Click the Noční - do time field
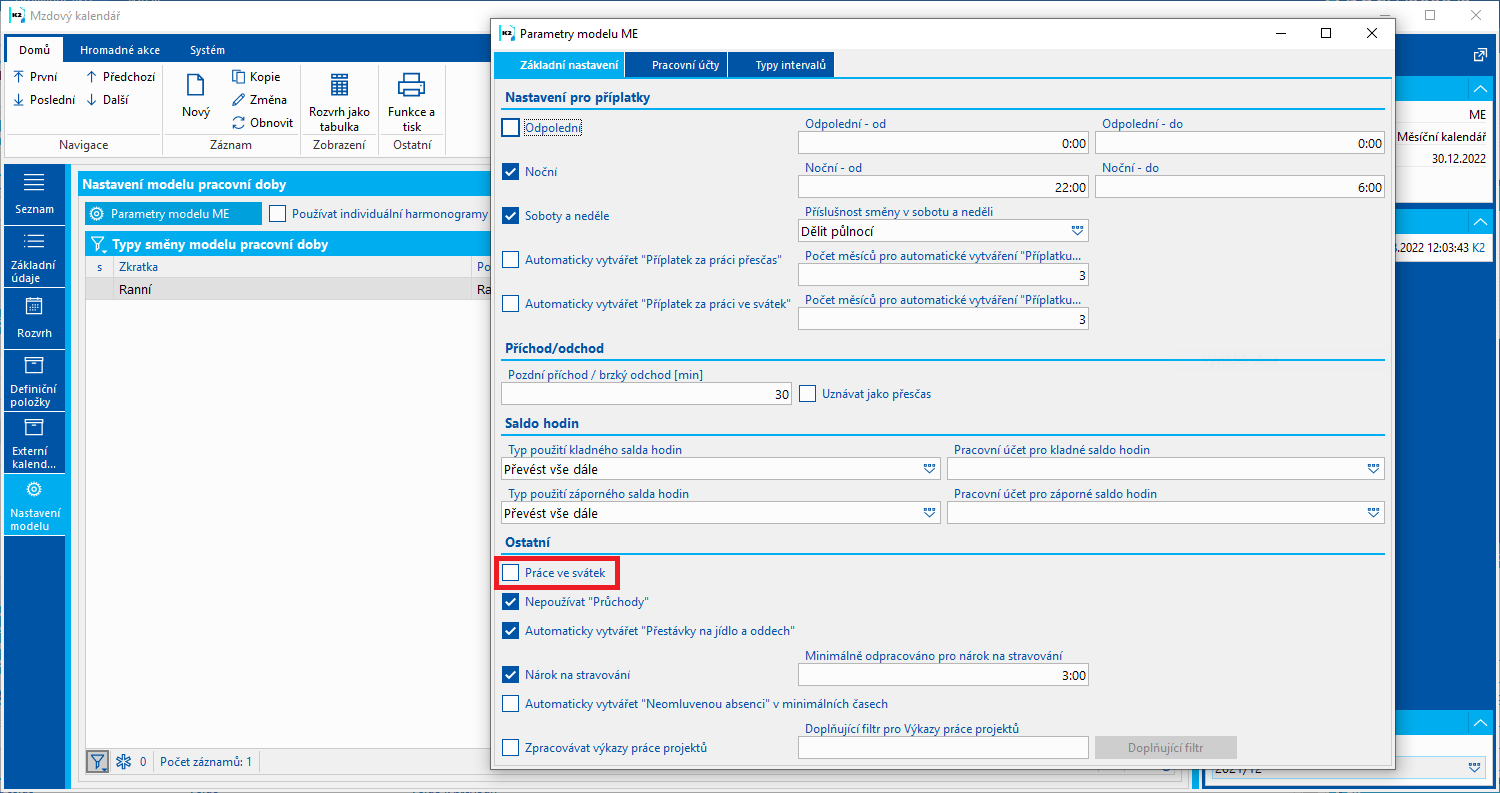Screen dimensions: 1500x793 pos(1240,187)
